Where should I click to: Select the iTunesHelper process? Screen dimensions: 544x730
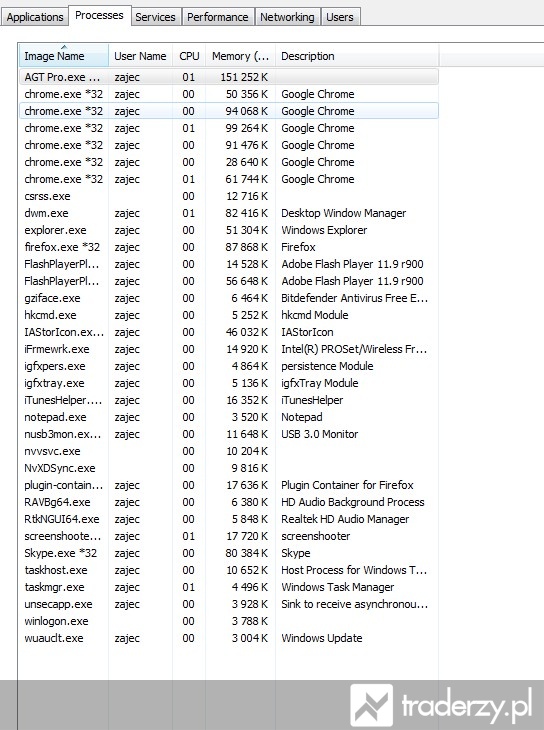229,400
